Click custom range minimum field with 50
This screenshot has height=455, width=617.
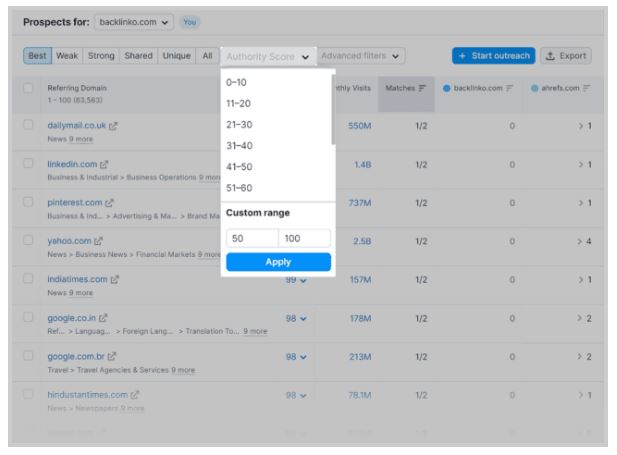(x=252, y=239)
